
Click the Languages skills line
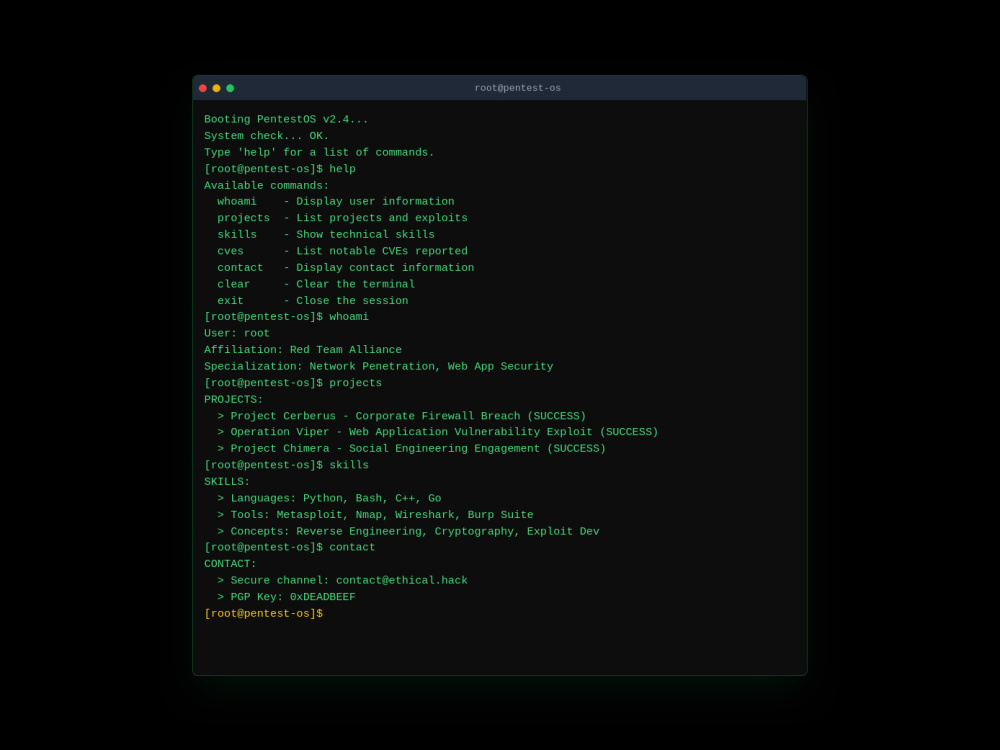[x=329, y=498]
